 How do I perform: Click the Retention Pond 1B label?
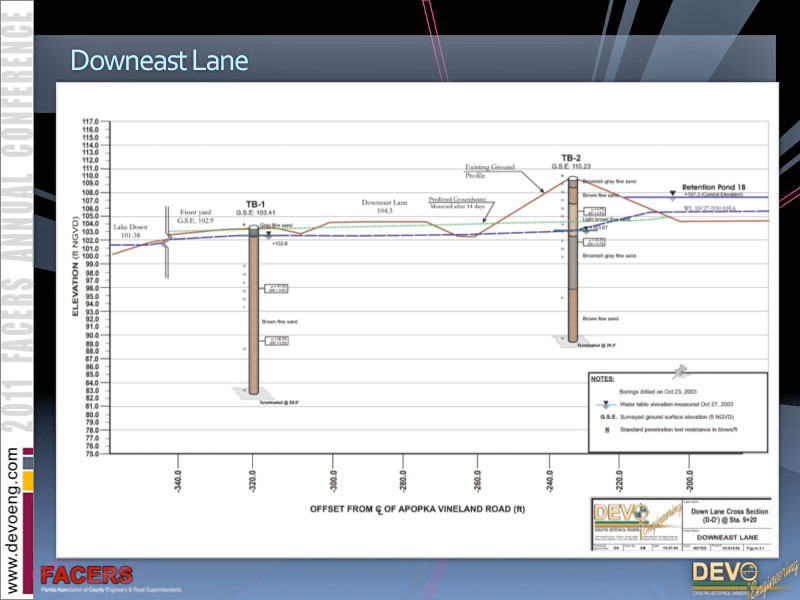[x=715, y=187]
